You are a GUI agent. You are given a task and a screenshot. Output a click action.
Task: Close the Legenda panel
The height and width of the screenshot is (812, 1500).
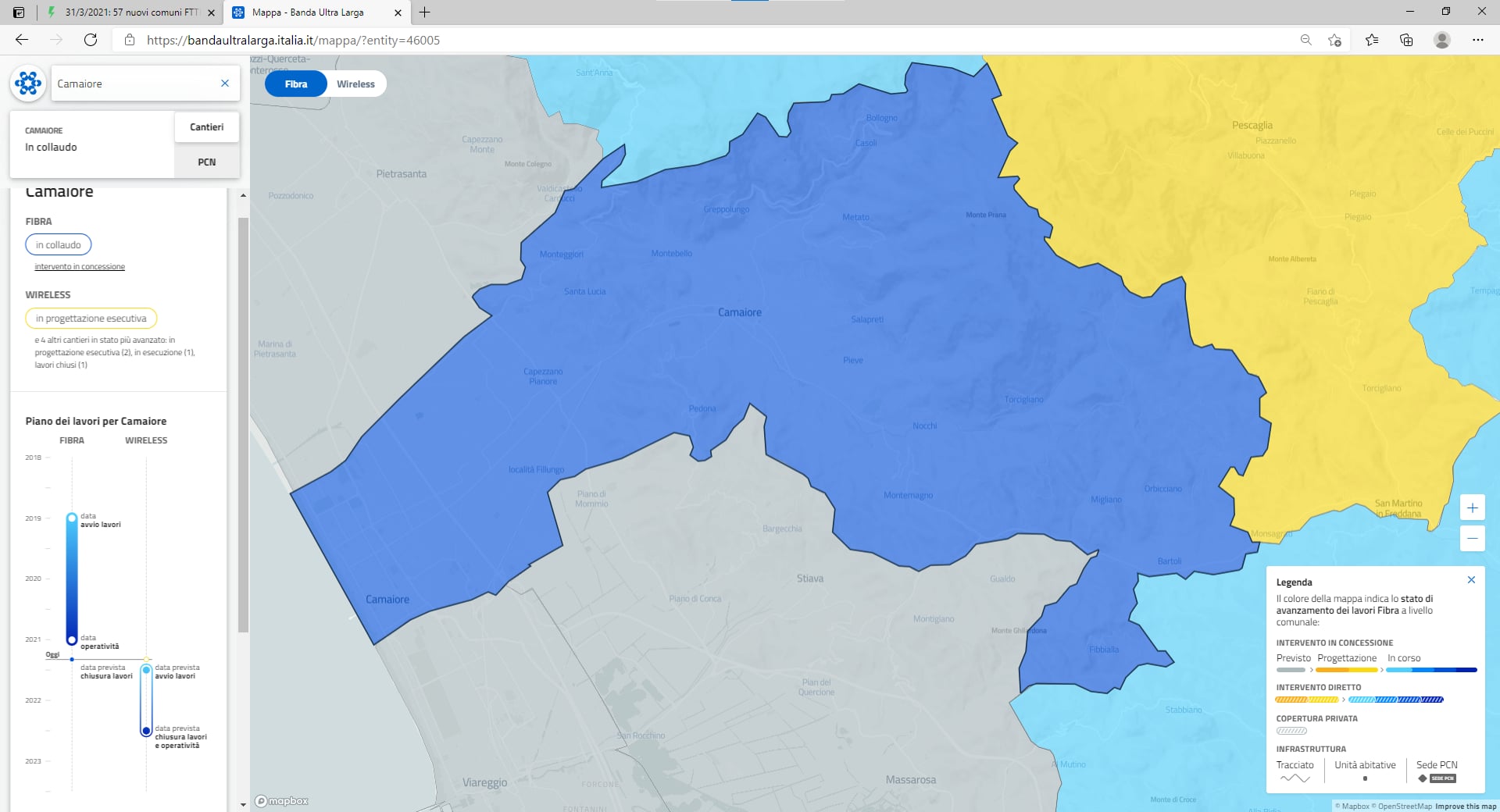[x=1471, y=580]
